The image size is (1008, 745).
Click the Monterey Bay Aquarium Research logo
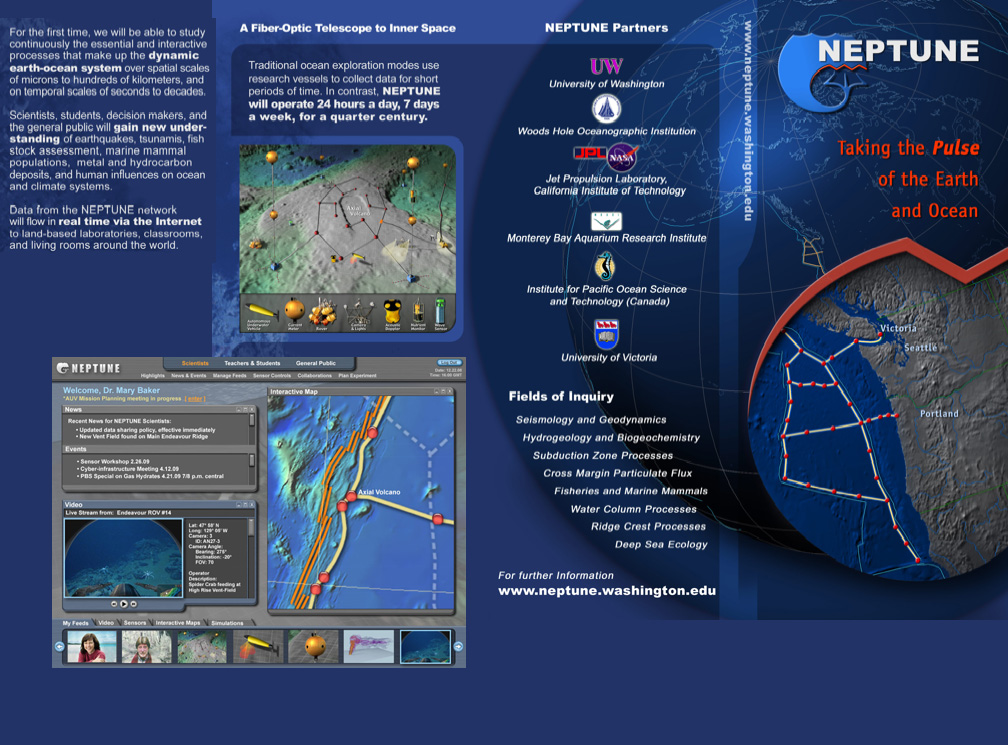tap(606, 221)
